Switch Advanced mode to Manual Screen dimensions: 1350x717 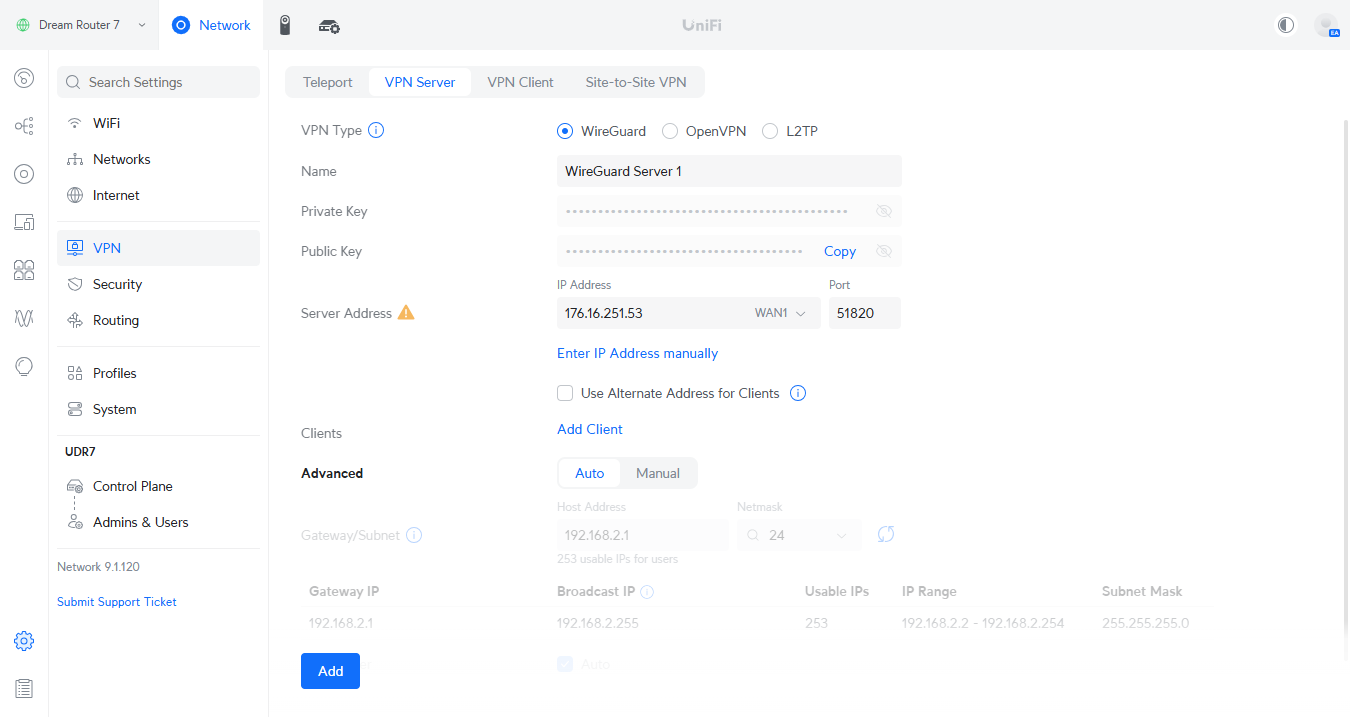[658, 473]
